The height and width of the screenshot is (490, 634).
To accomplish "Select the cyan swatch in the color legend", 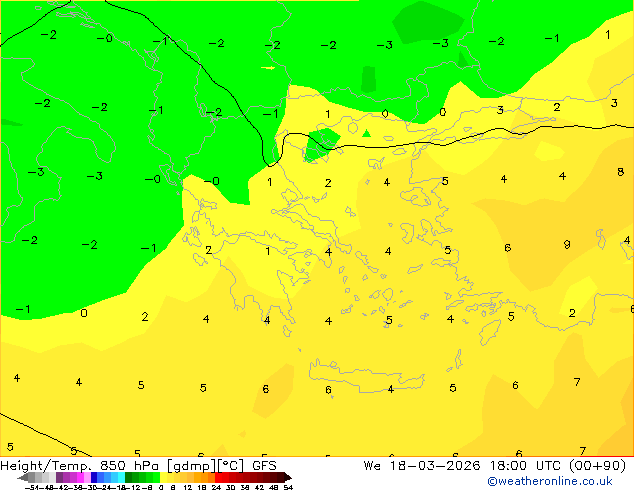I will [x=122, y=477].
